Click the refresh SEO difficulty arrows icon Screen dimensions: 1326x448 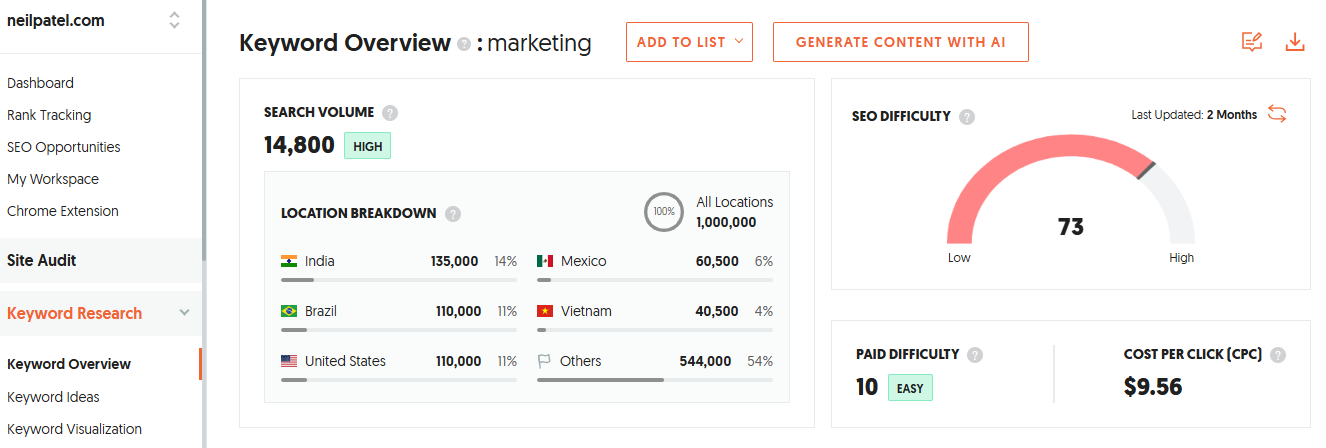click(x=1277, y=114)
